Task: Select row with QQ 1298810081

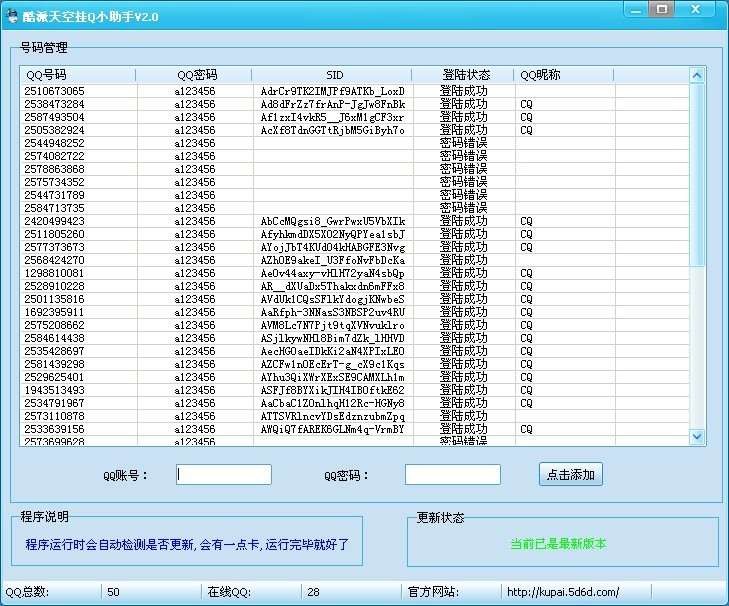Action: click(355, 273)
